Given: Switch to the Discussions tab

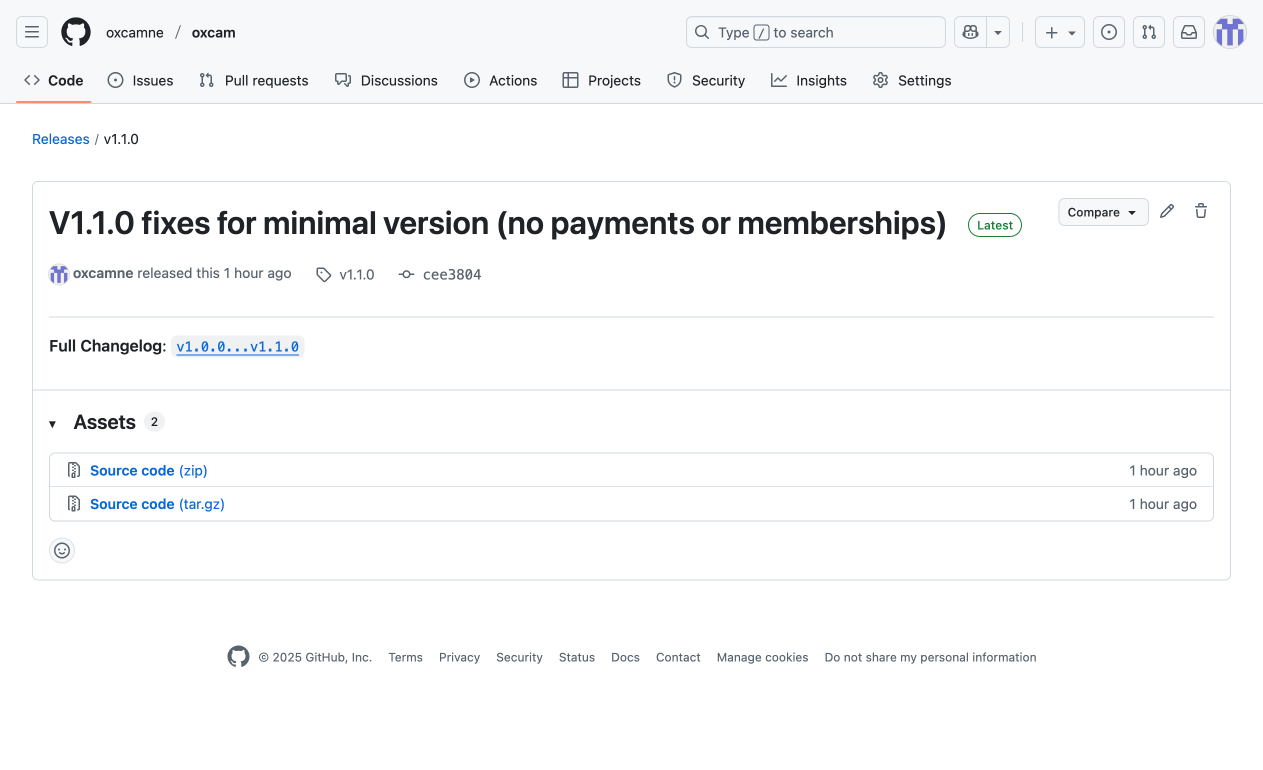Looking at the screenshot, I should pos(386,80).
